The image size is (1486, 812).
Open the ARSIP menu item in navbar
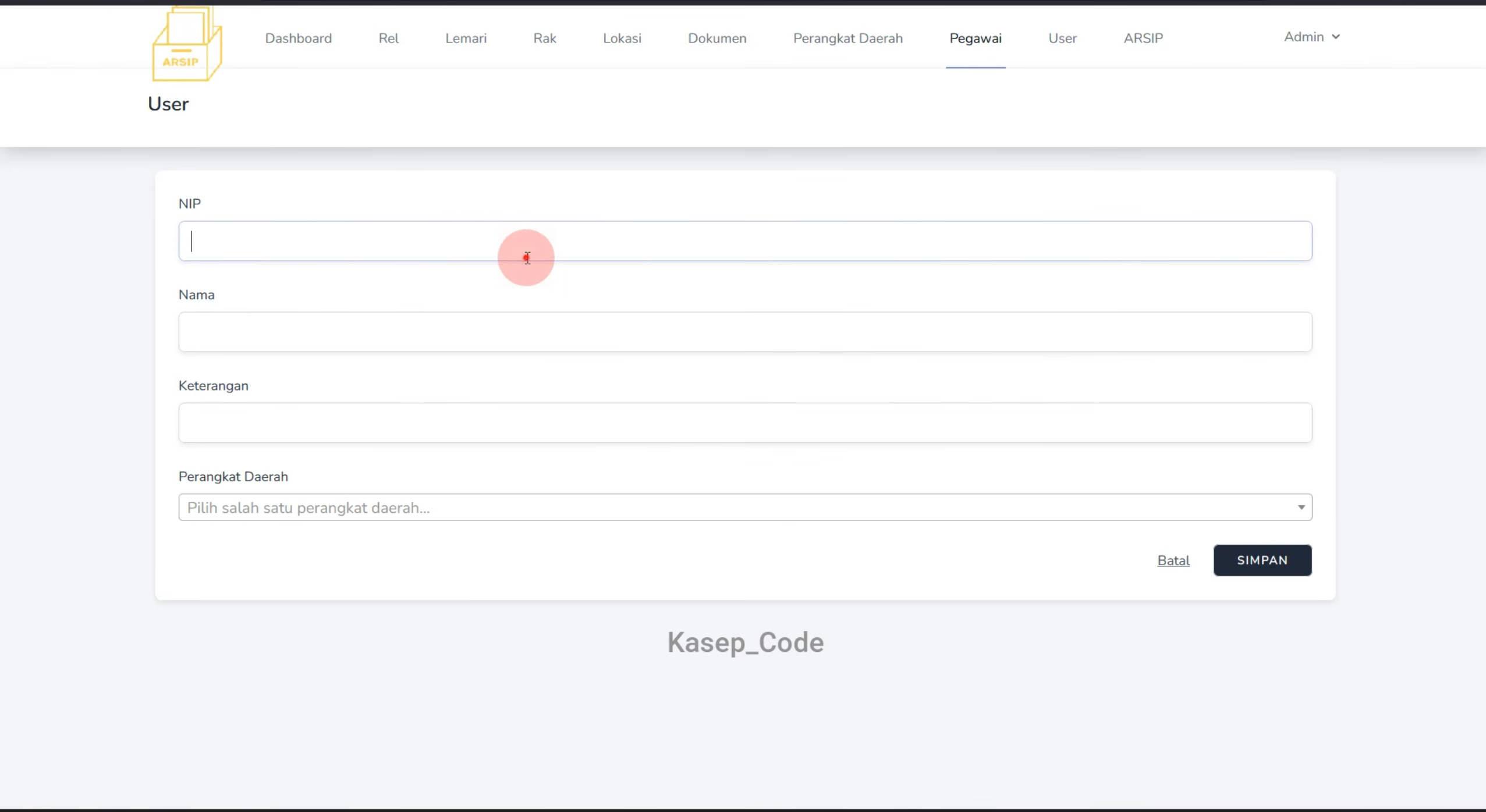pyautogui.click(x=1143, y=38)
